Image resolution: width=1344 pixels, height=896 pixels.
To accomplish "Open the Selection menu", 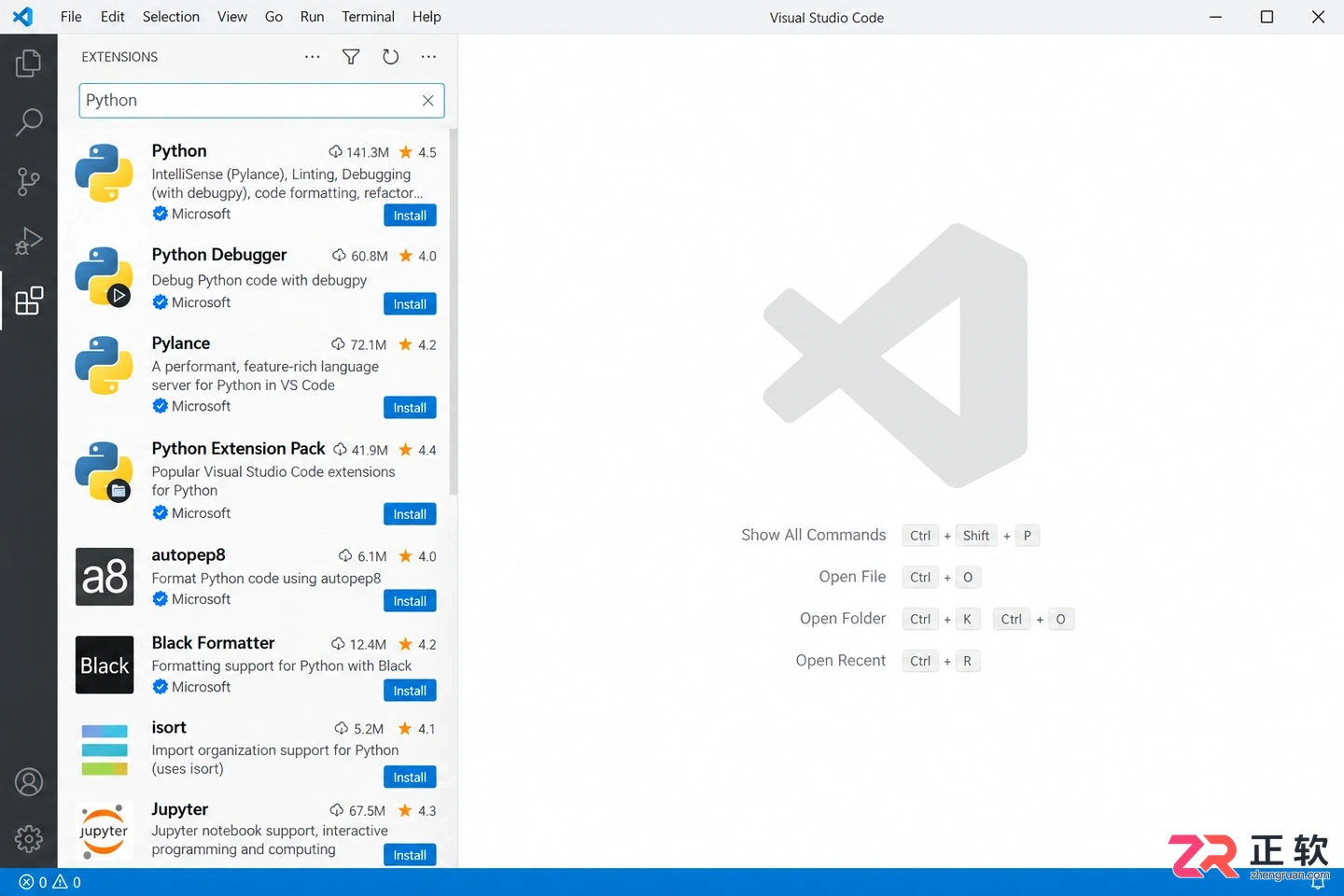I will [x=171, y=17].
